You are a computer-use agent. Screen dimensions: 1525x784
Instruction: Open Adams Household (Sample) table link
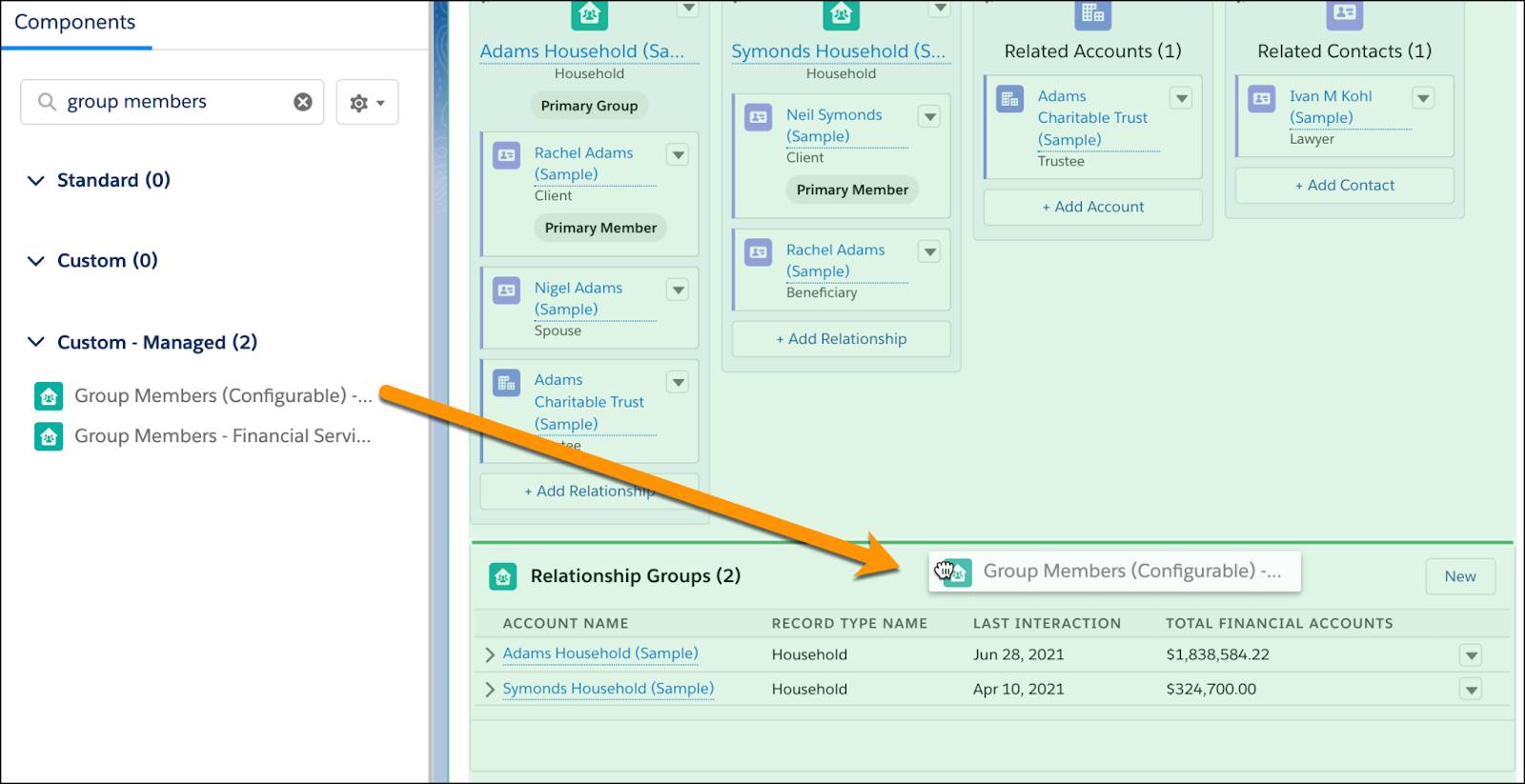(600, 653)
